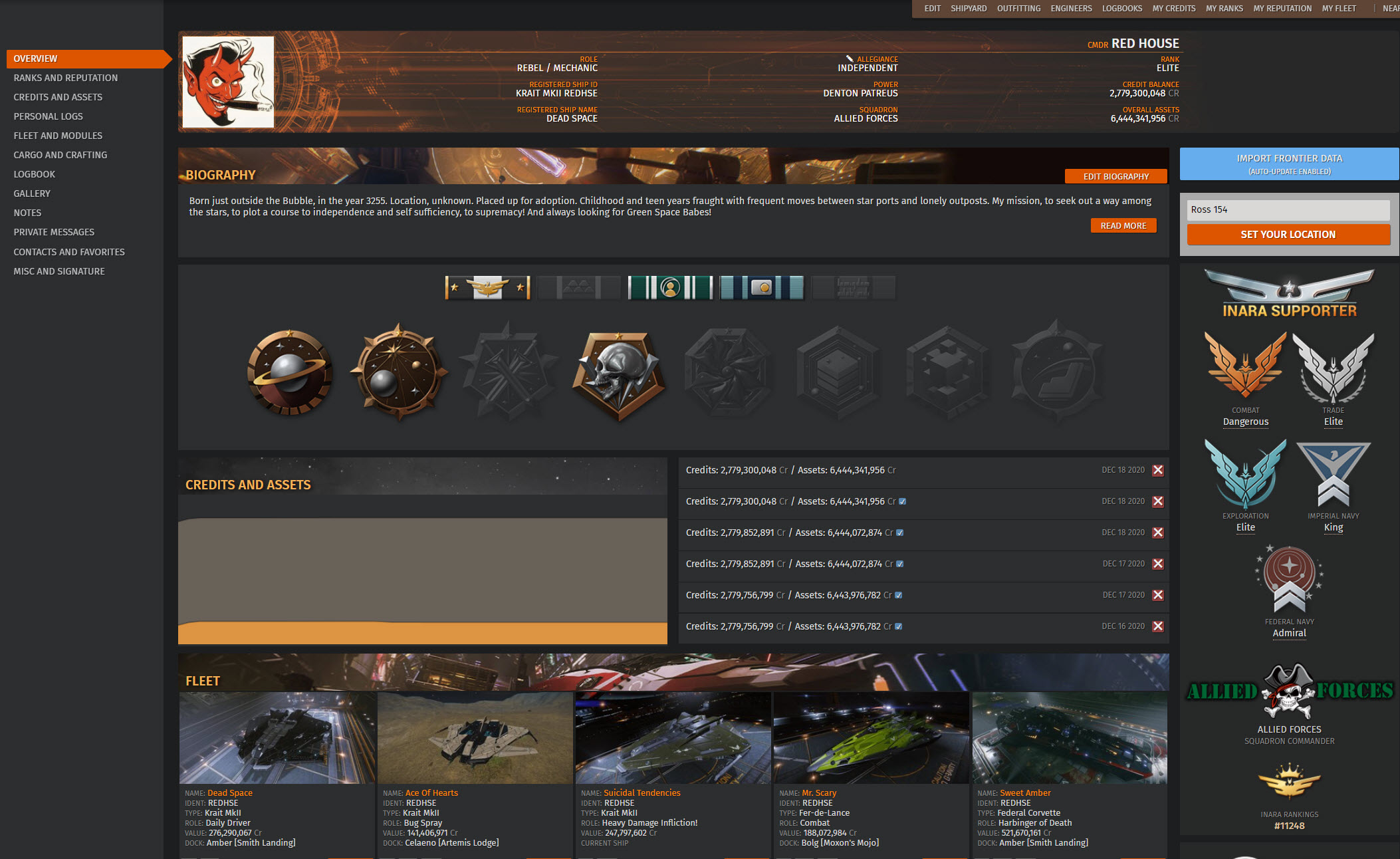Open the Mr. Scary ship name link
This screenshot has width=1400, height=859.
(x=819, y=793)
